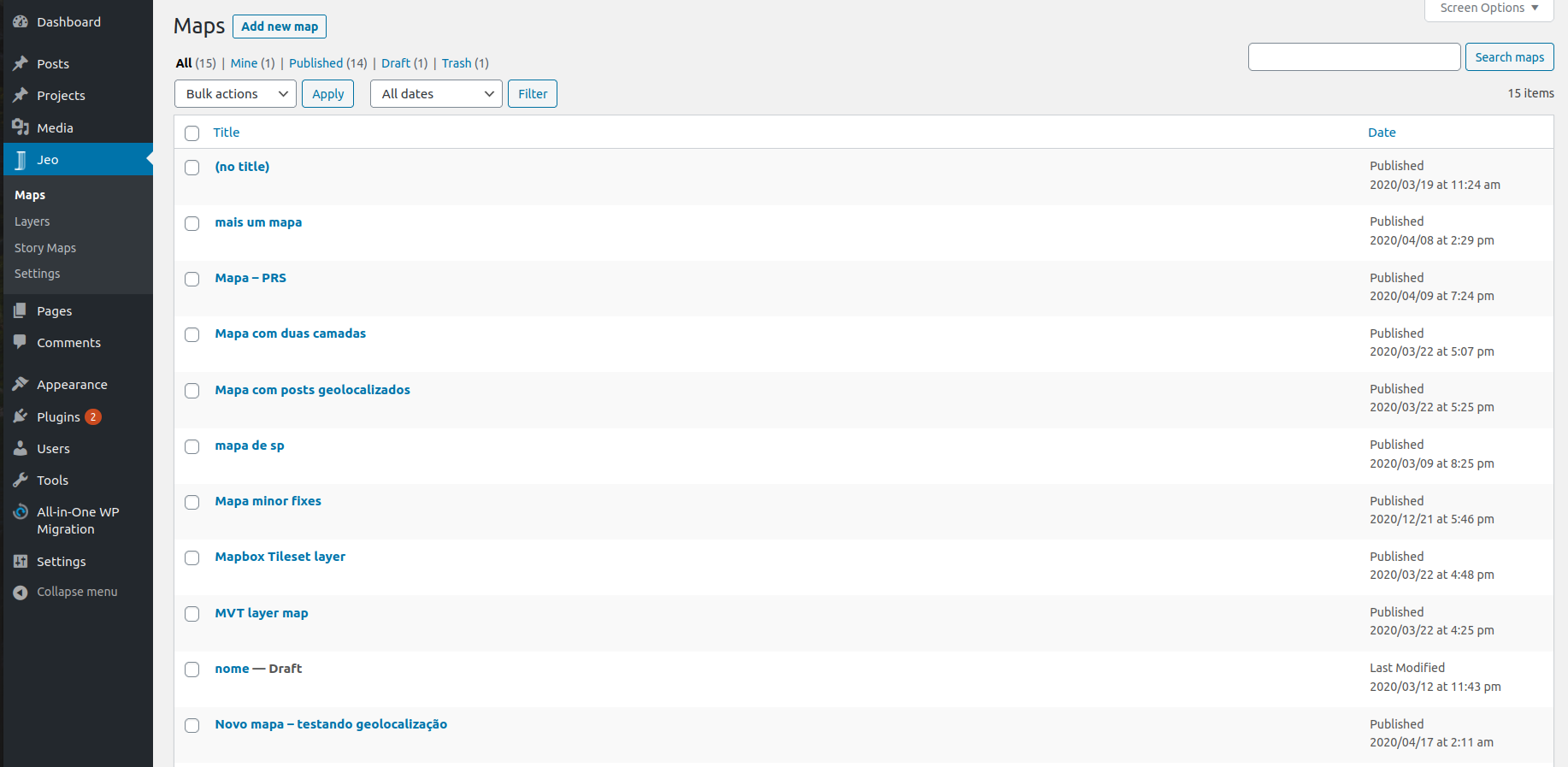The image size is (1568, 767).
Task: Click the Plugins plug icon
Action: point(21,416)
